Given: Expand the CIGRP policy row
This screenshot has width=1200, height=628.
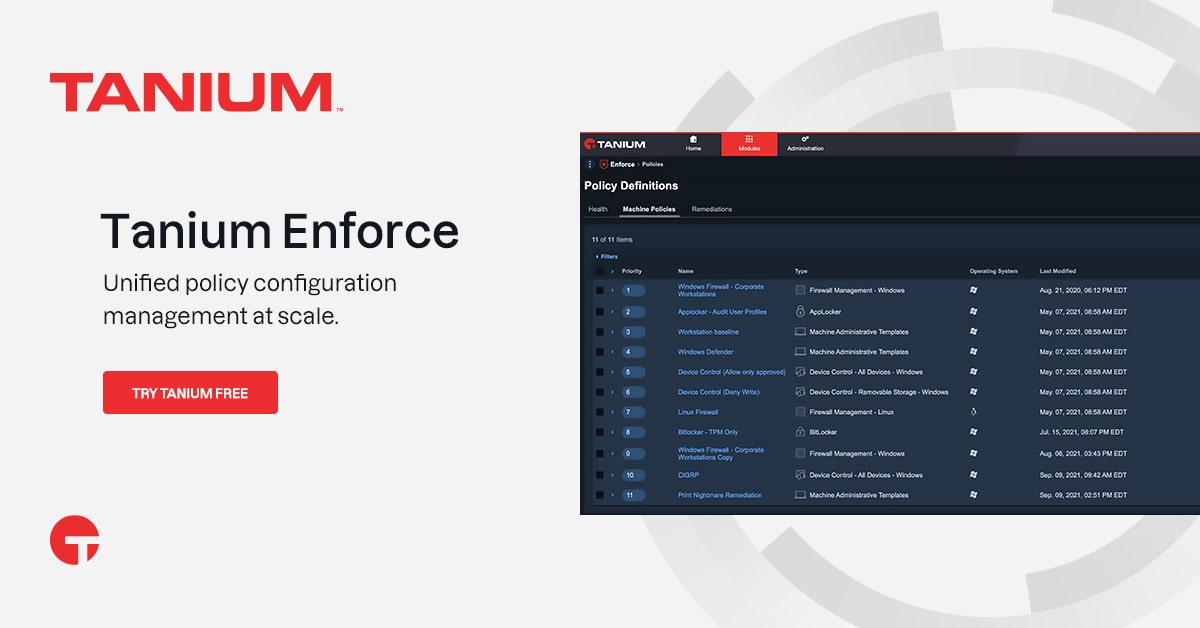Looking at the screenshot, I should pyautogui.click(x=612, y=474).
